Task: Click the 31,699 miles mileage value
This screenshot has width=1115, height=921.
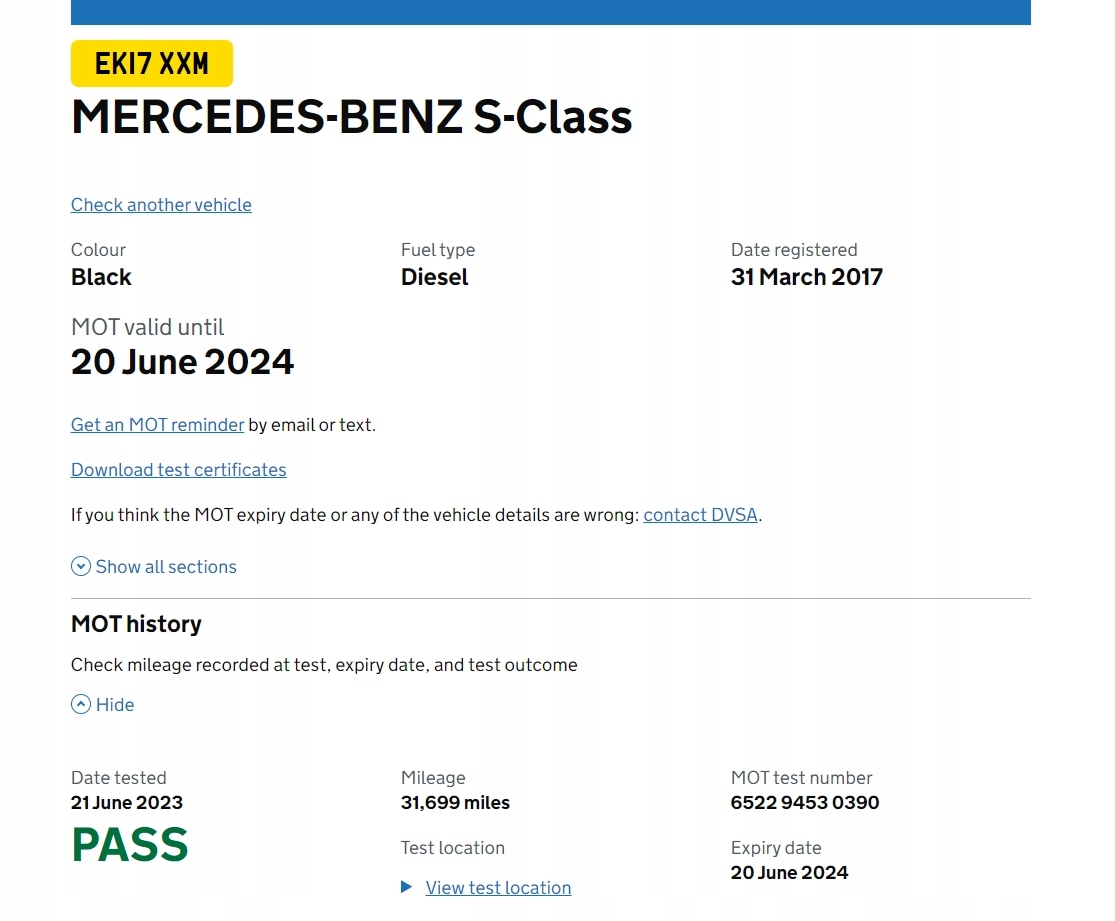Action: (455, 803)
